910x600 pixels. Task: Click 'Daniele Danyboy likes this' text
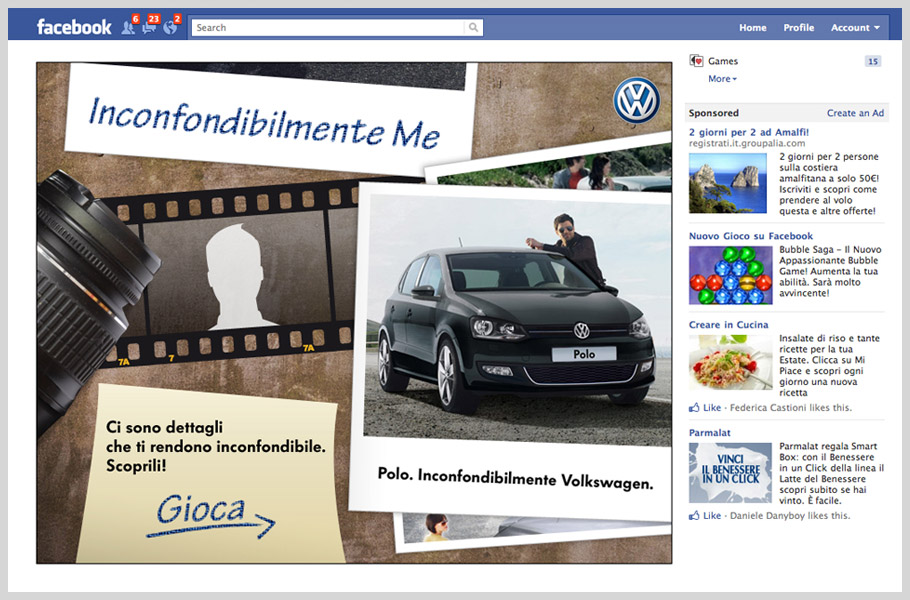pyautogui.click(x=789, y=516)
